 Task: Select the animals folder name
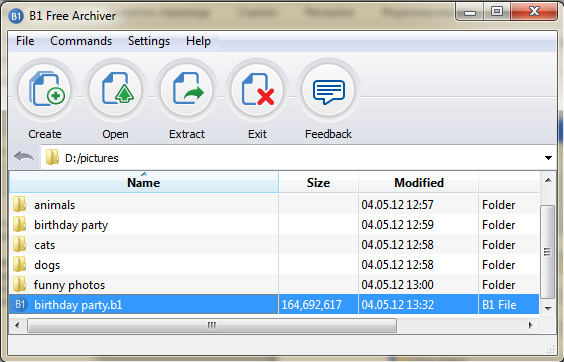click(55, 205)
